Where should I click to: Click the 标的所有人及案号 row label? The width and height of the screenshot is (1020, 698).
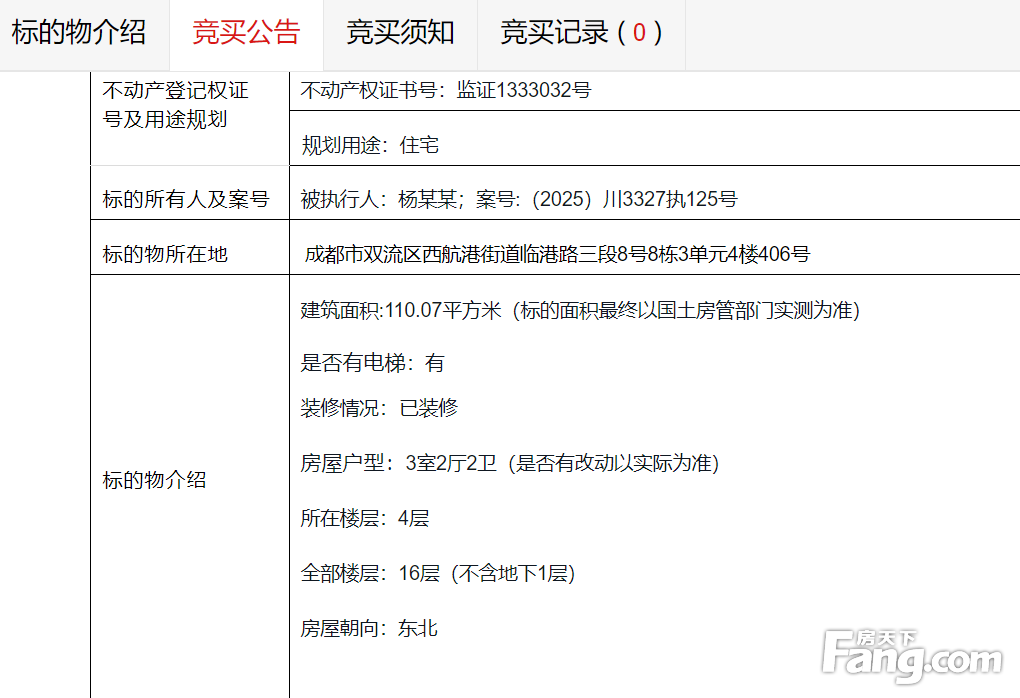tap(186, 199)
